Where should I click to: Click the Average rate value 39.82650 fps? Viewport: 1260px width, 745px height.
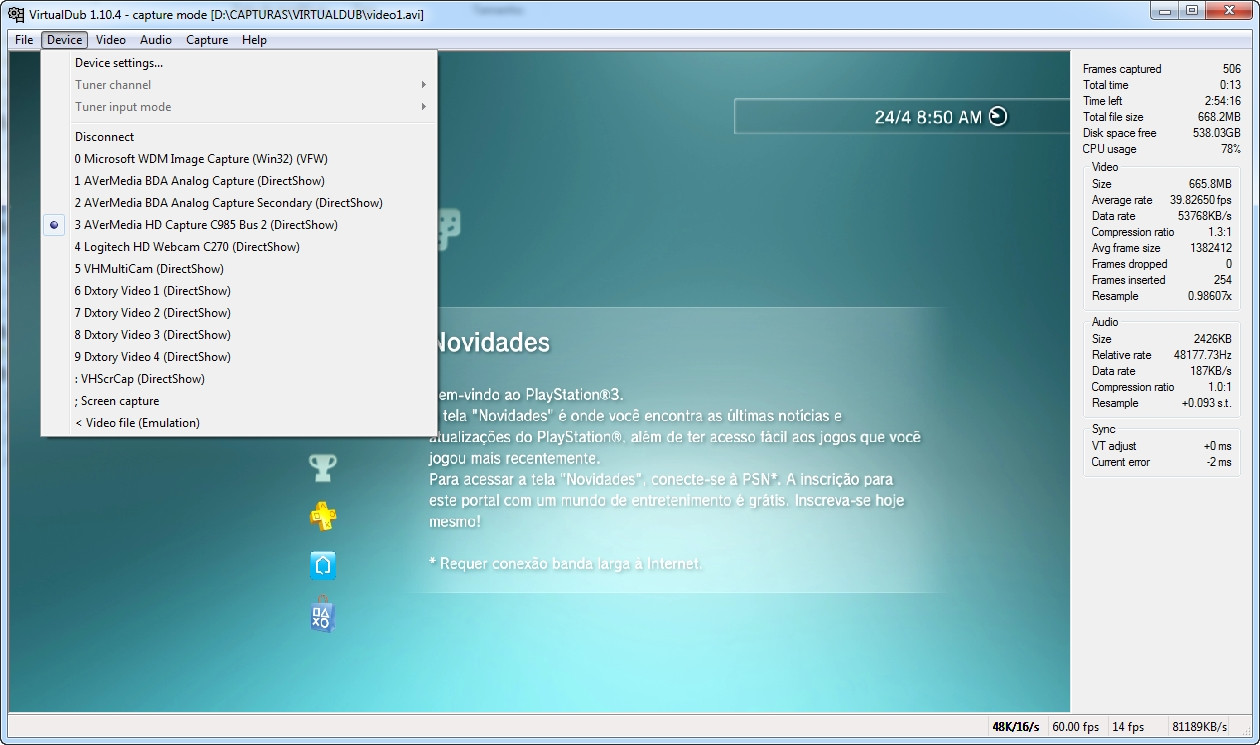pyautogui.click(x=1200, y=200)
